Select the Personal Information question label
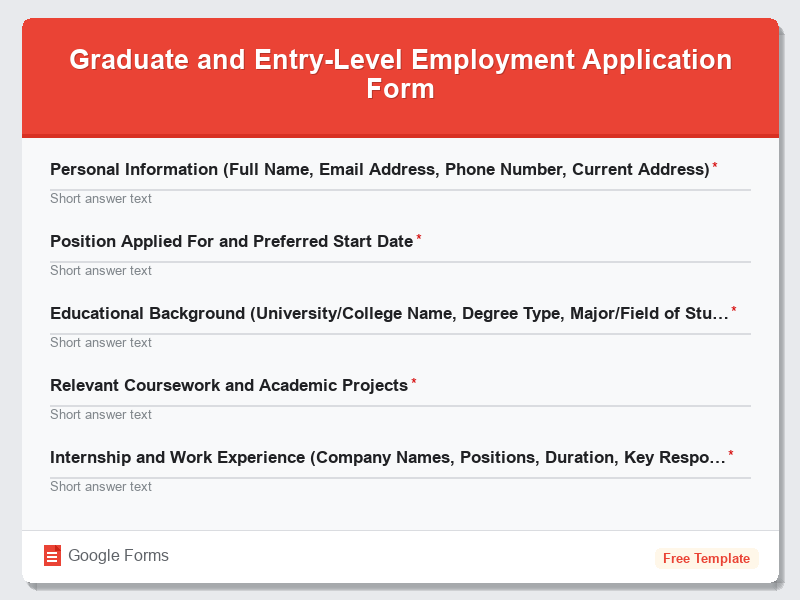The width and height of the screenshot is (800, 600). click(x=379, y=169)
